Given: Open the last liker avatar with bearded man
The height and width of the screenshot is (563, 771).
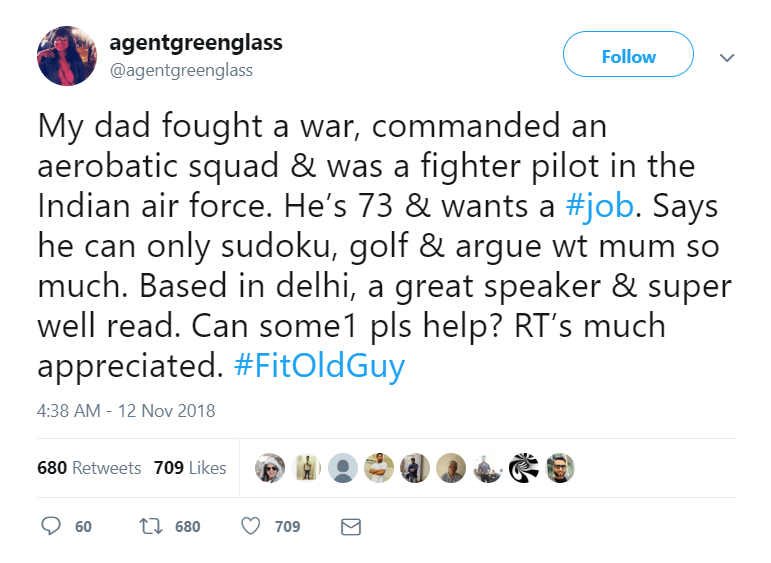Looking at the screenshot, I should (561, 468).
